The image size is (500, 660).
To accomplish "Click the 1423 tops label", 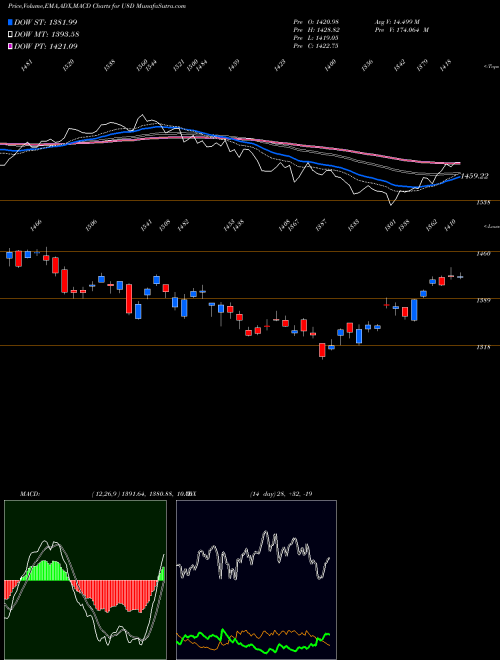I will tap(280, 65).
